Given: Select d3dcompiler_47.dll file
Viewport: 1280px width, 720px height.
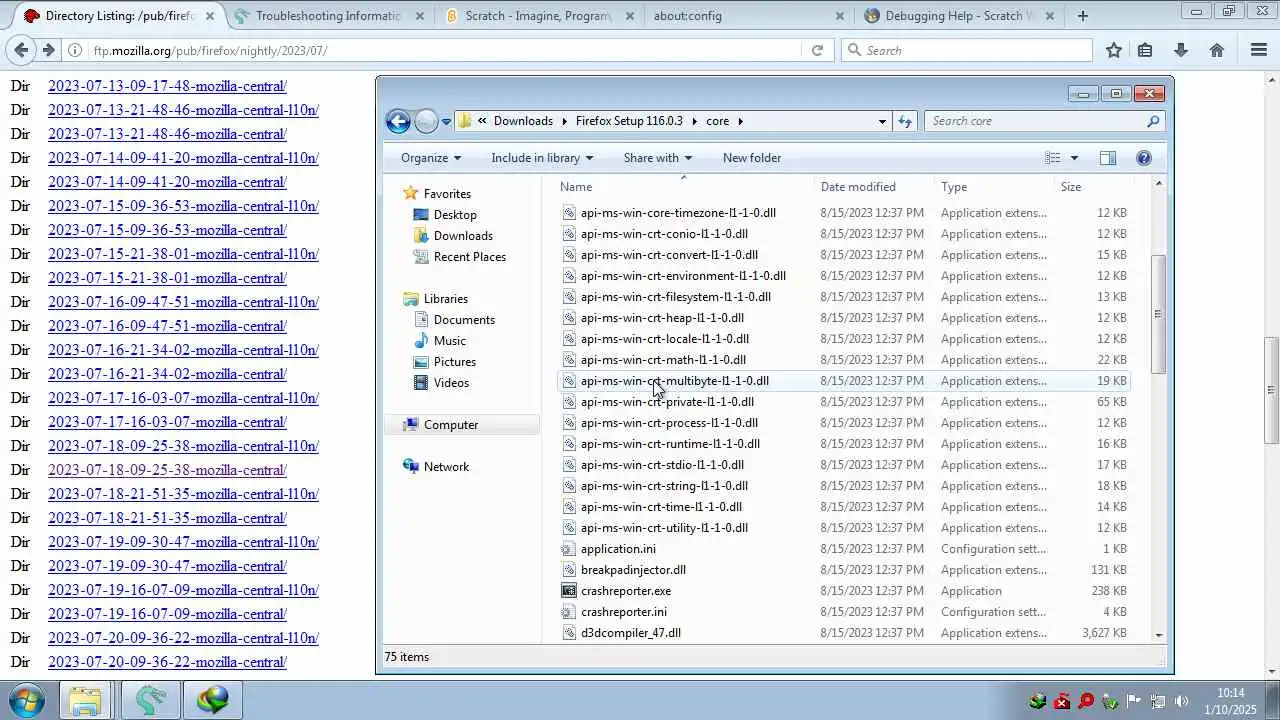Looking at the screenshot, I should (x=631, y=633).
